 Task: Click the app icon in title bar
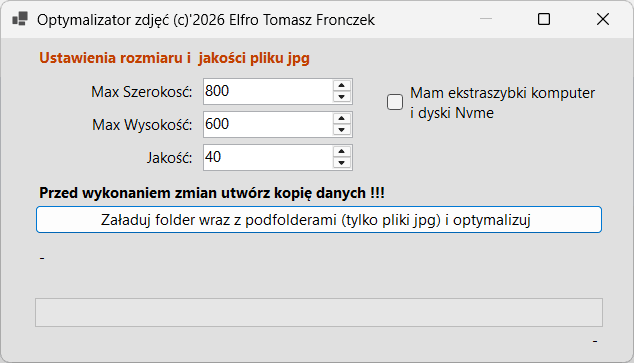[20, 19]
